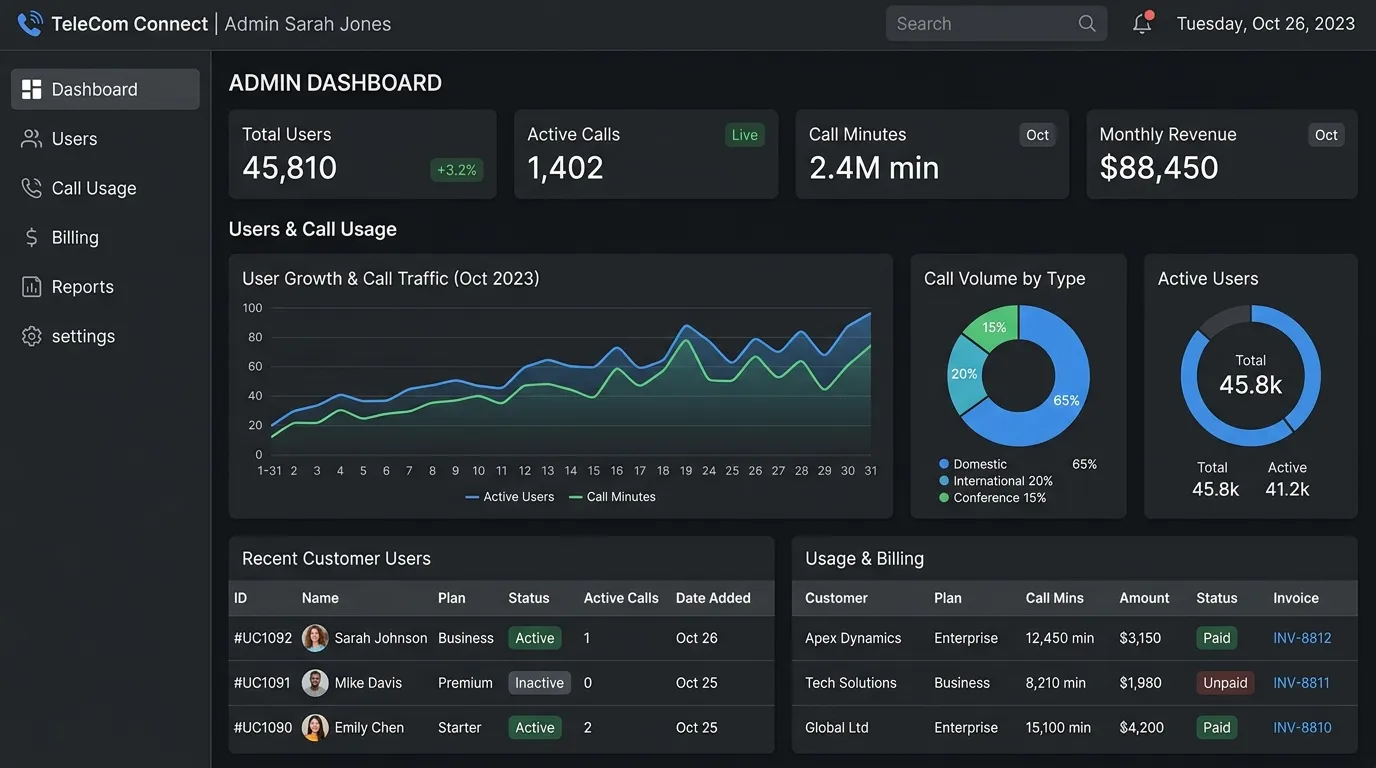Click the 20% International donut segment
1376x768 pixels.
click(964, 374)
